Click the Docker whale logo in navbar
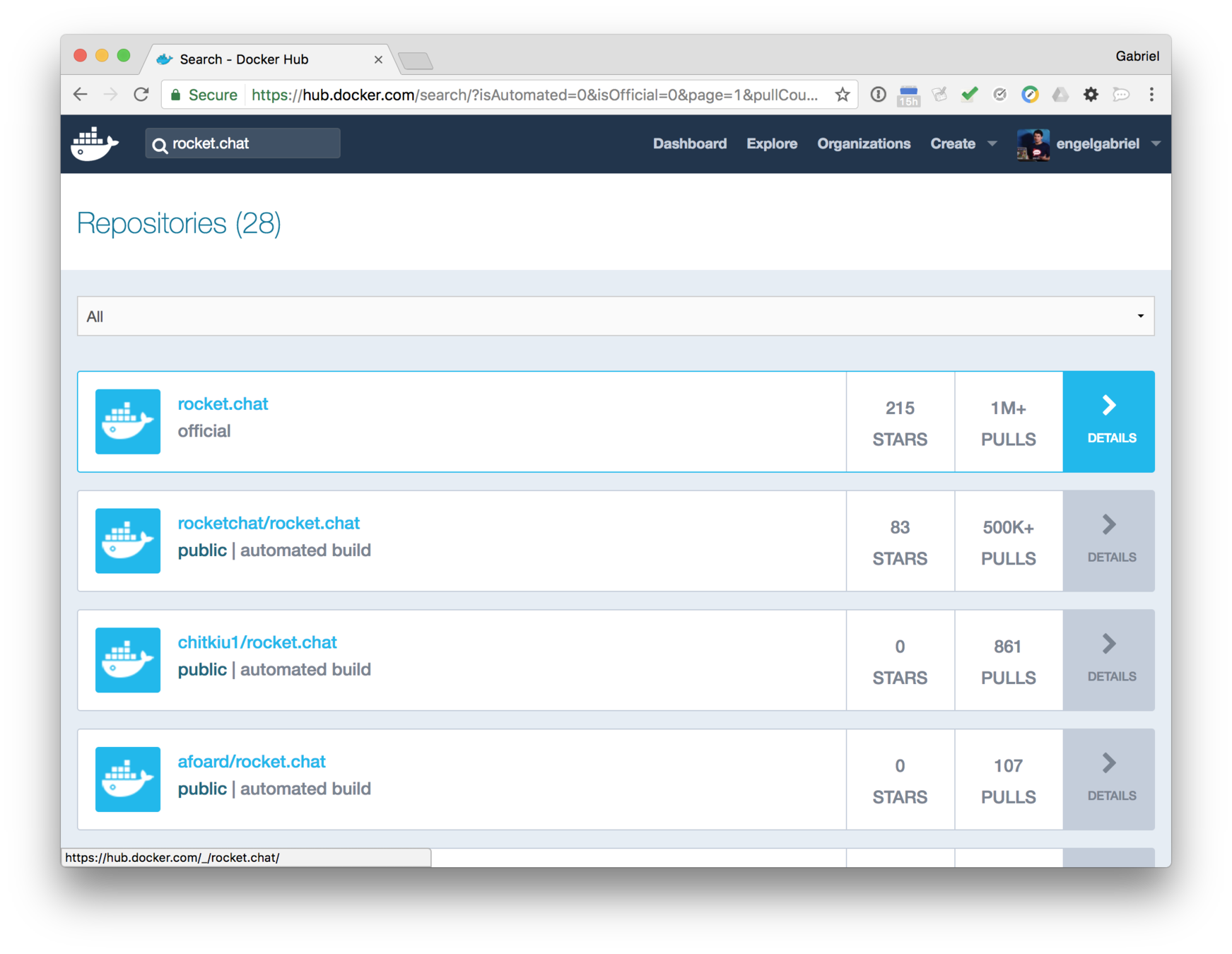This screenshot has height=954, width=1232. point(95,143)
